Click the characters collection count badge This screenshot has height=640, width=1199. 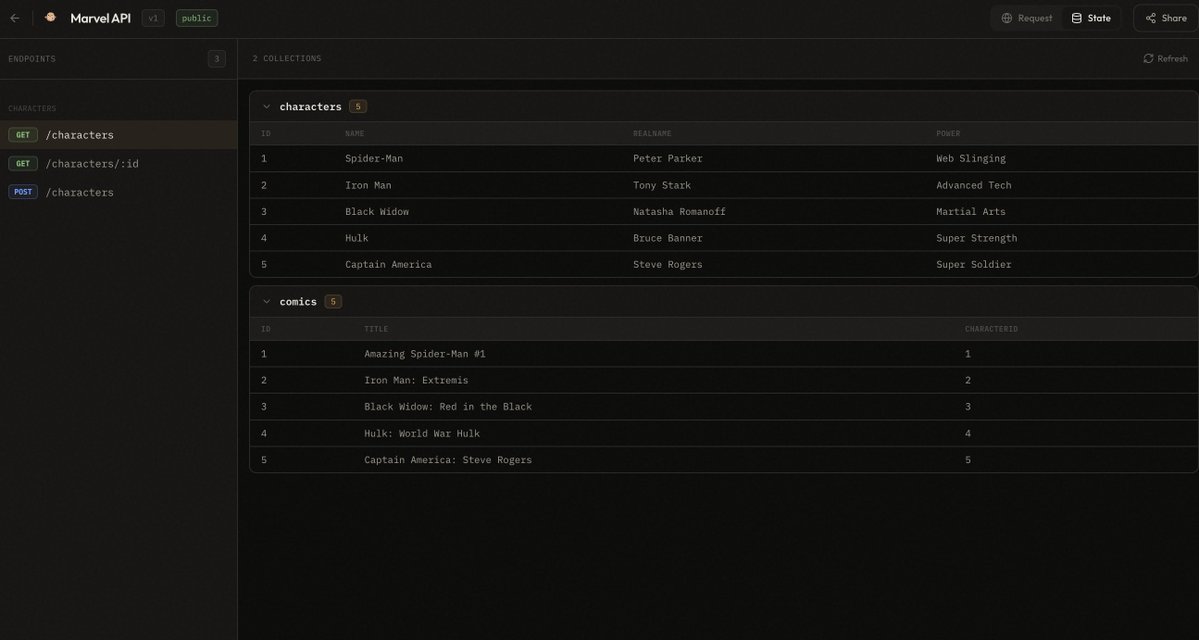coord(357,107)
